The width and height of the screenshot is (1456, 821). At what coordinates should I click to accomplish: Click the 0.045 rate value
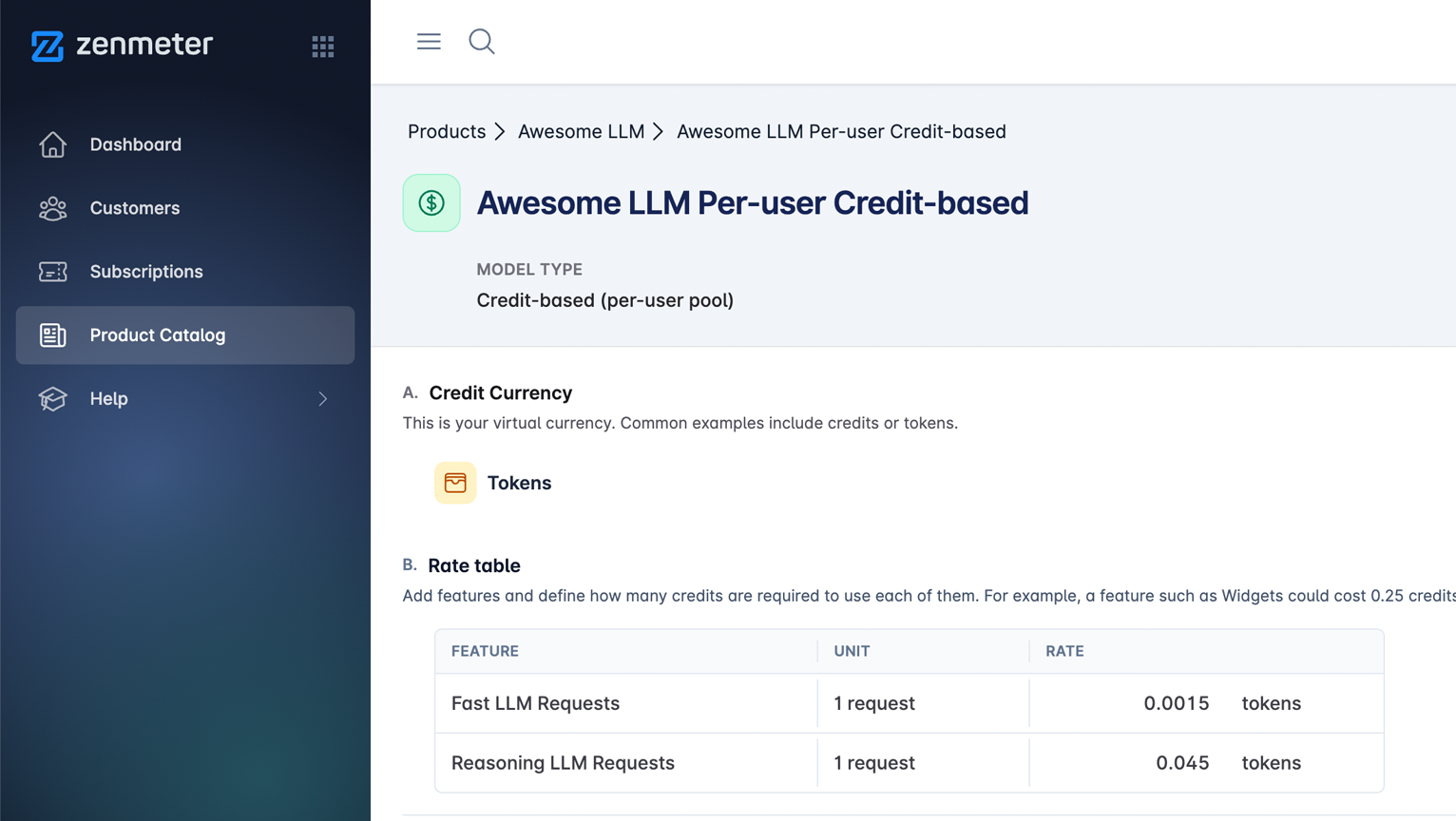pos(1182,763)
